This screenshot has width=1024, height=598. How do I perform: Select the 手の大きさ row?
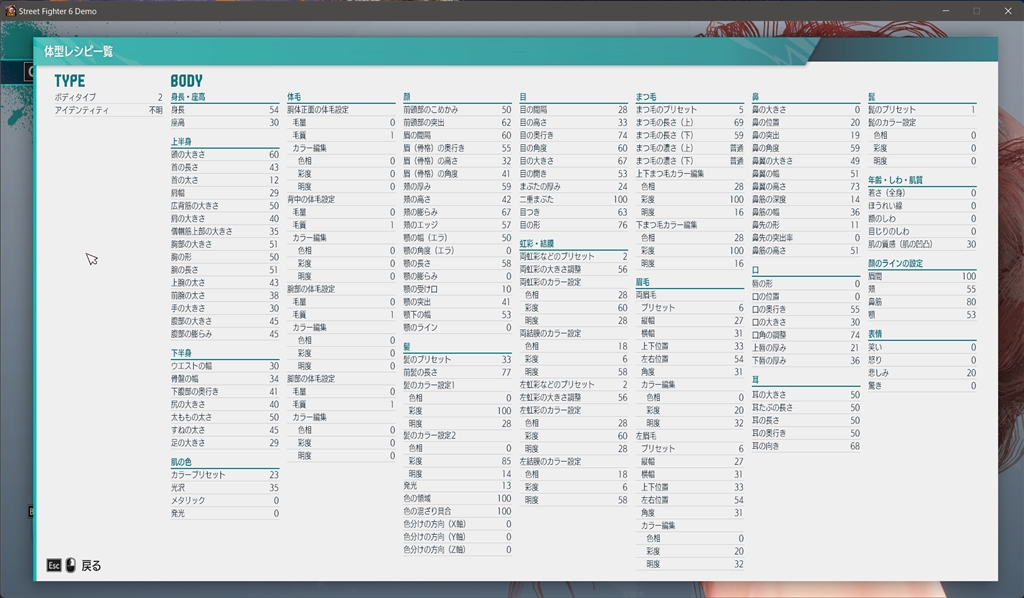[x=225, y=308]
